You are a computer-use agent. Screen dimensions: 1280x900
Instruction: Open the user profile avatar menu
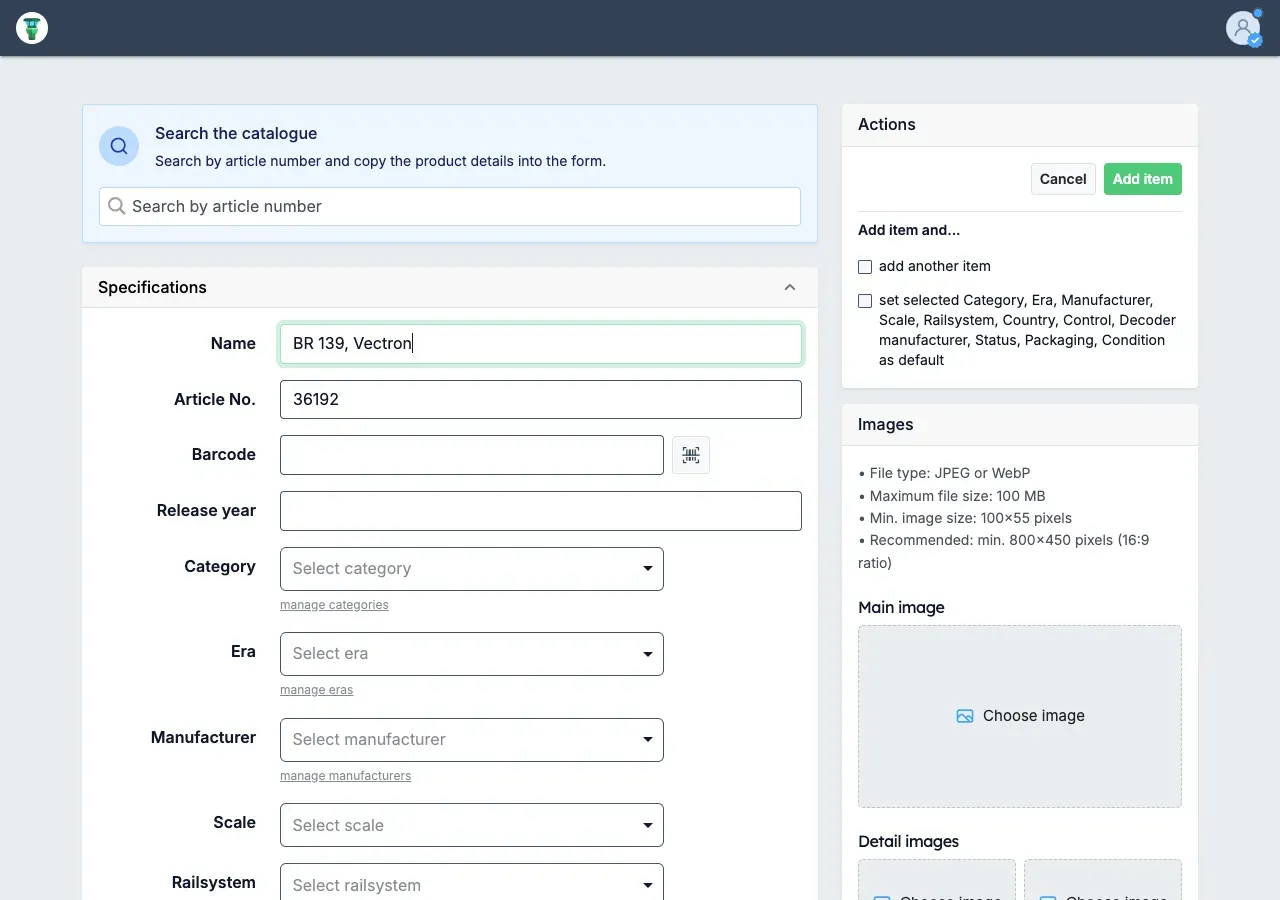pyautogui.click(x=1244, y=28)
